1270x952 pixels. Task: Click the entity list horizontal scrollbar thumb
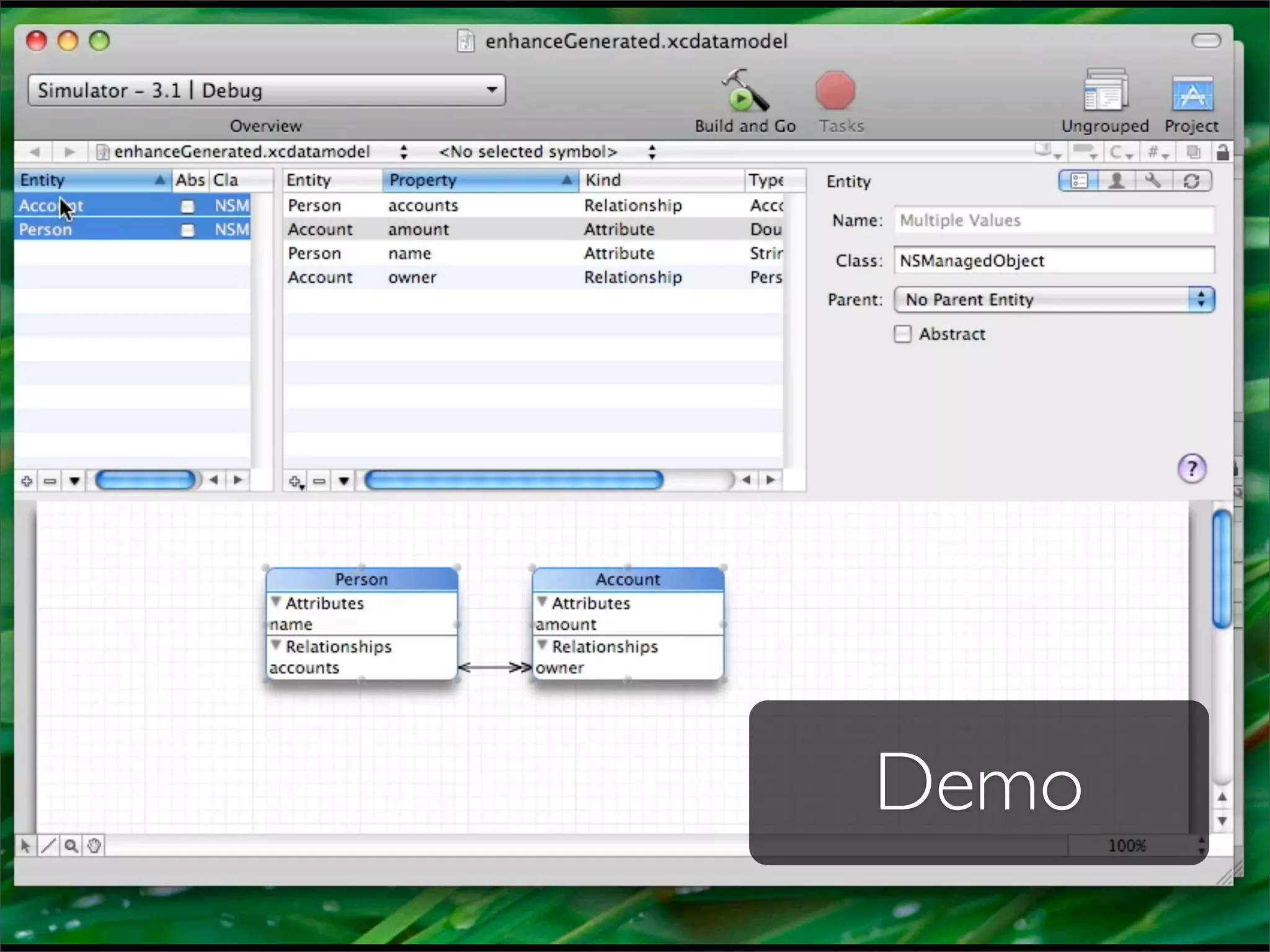146,480
